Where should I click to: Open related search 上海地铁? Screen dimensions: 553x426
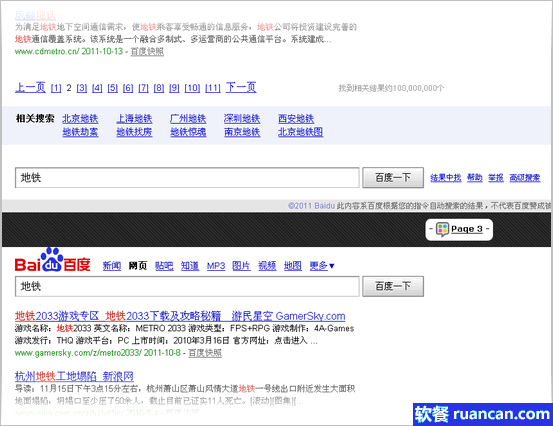tap(134, 118)
